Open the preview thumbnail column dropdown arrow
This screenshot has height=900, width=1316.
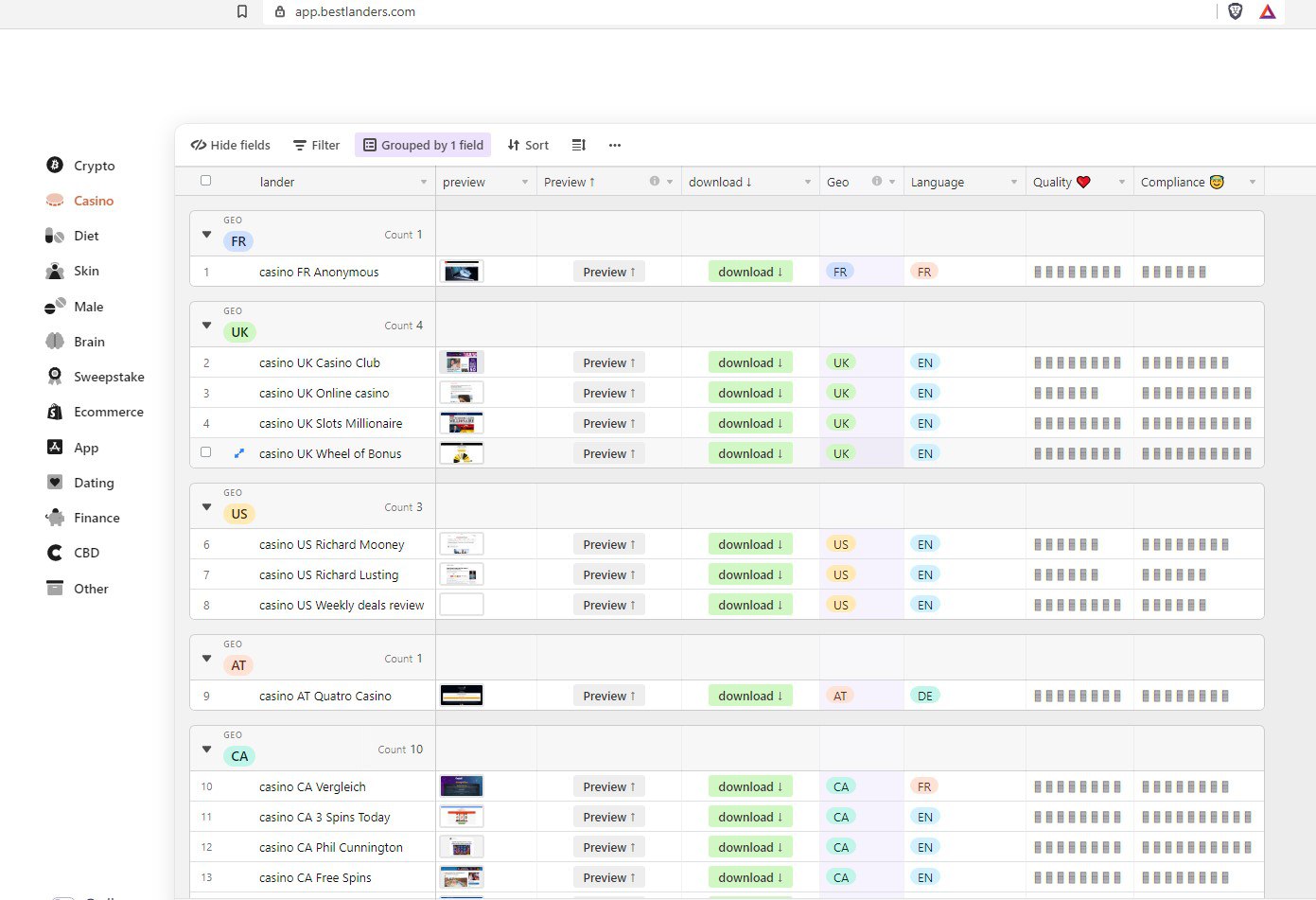525,182
